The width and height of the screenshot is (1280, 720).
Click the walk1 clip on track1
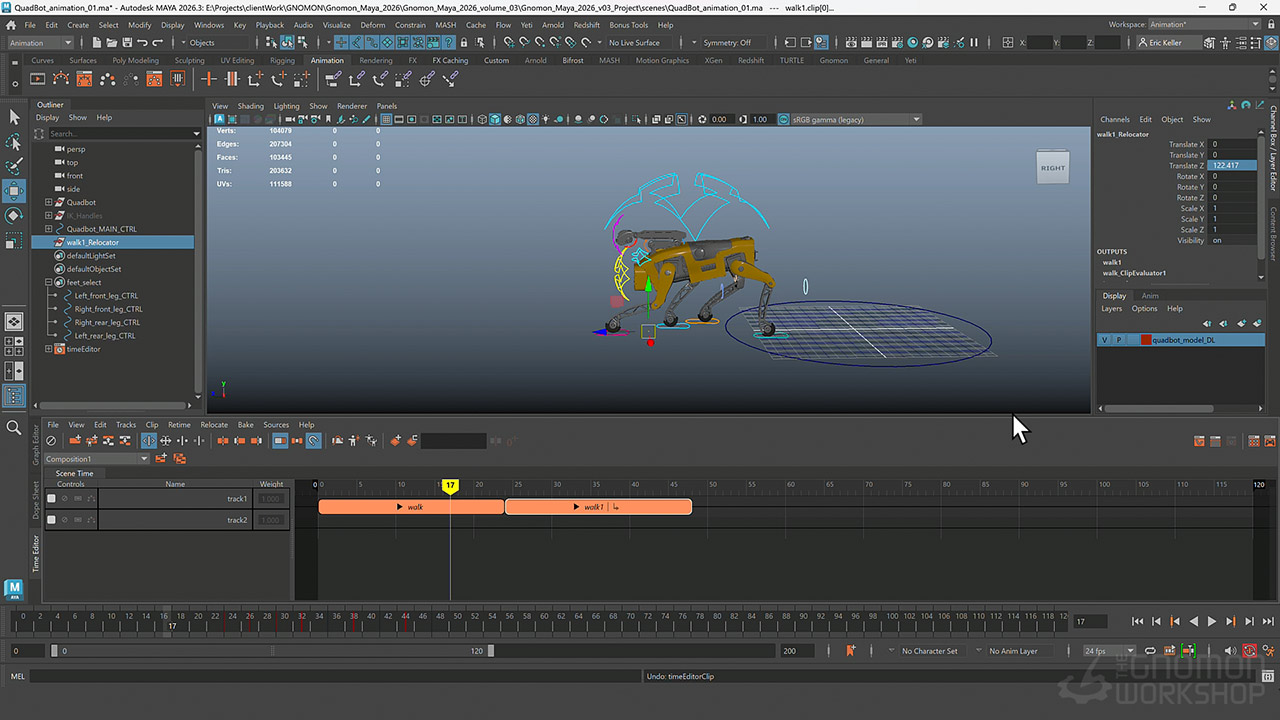click(x=597, y=507)
